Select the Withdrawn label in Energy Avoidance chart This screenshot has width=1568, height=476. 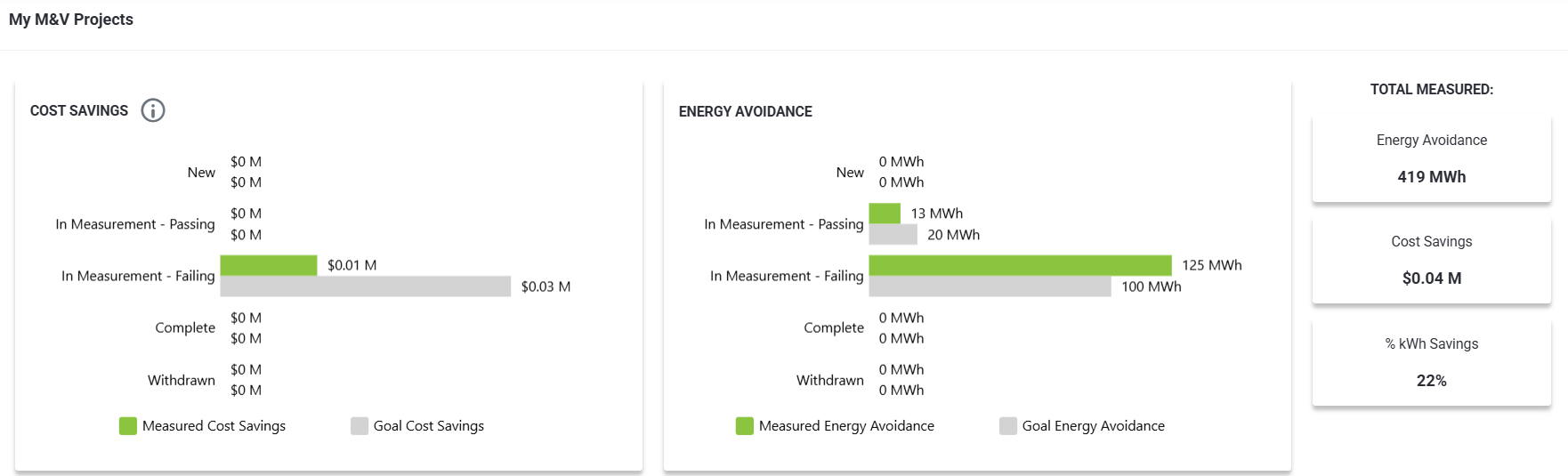[829, 380]
